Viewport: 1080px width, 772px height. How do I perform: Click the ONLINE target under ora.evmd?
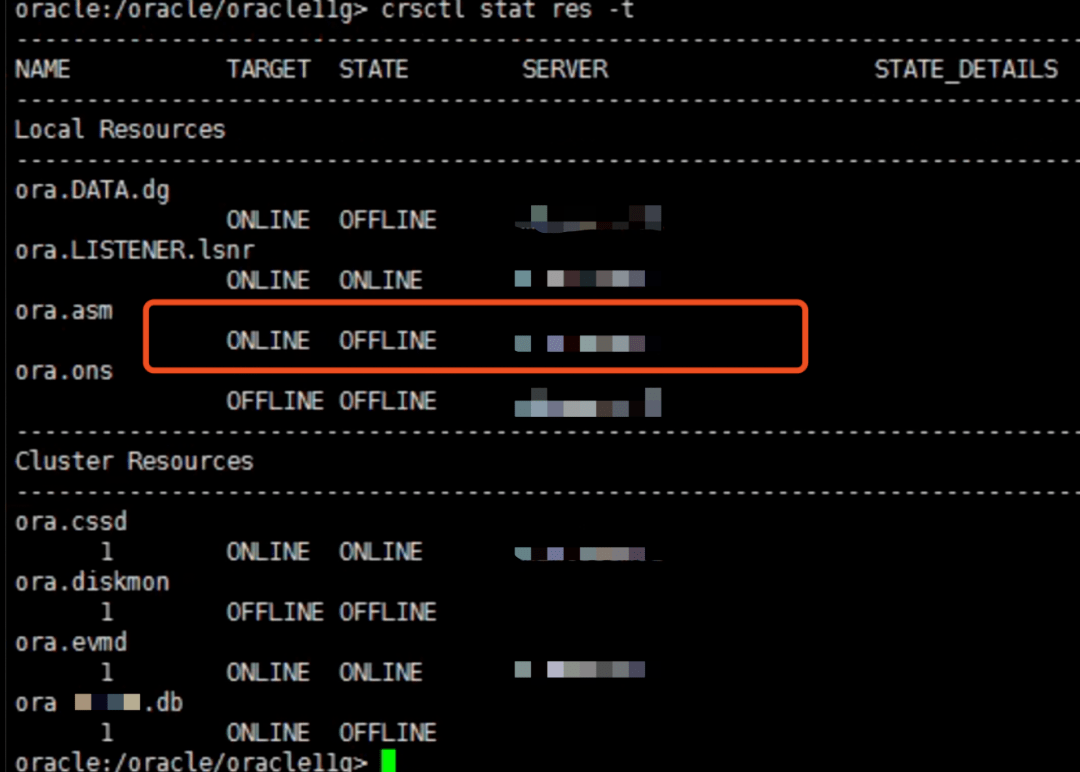point(268,672)
